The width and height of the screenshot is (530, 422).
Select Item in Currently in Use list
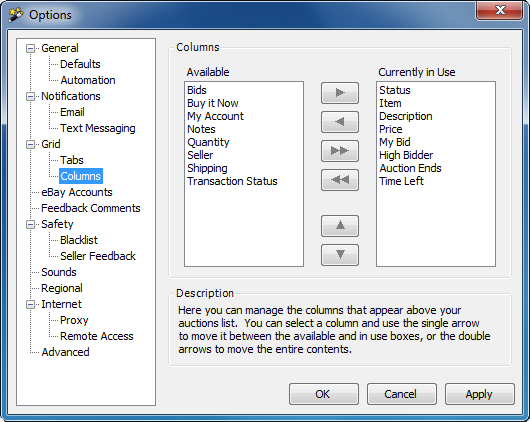coord(390,103)
